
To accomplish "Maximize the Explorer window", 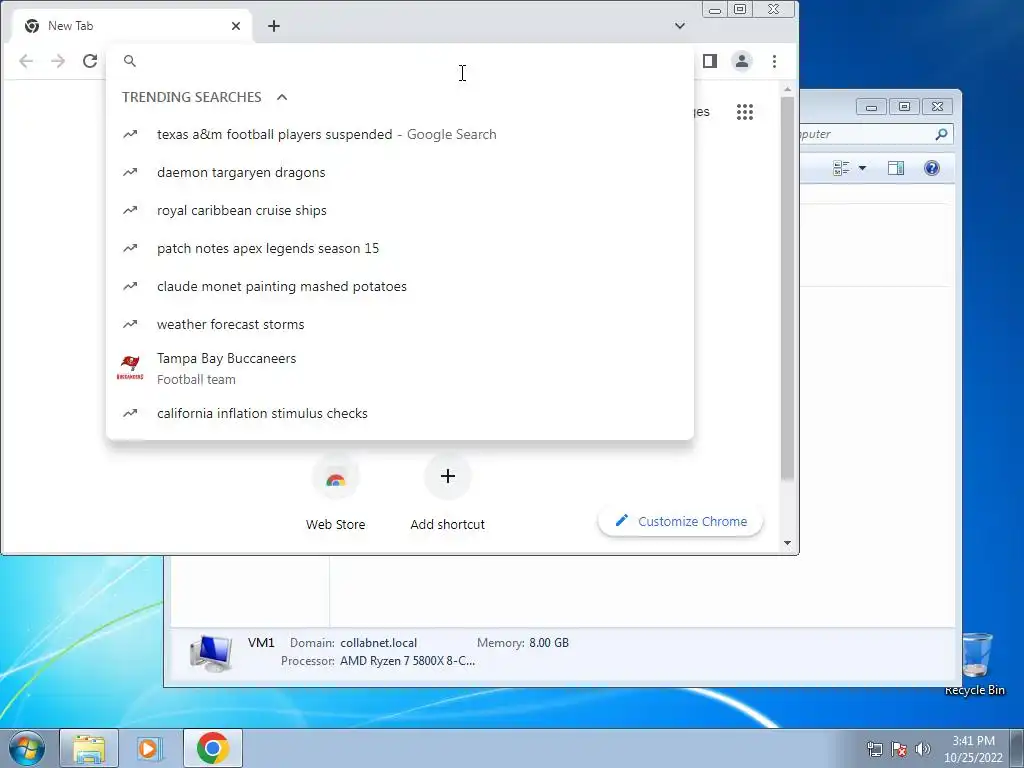I will tap(904, 106).
